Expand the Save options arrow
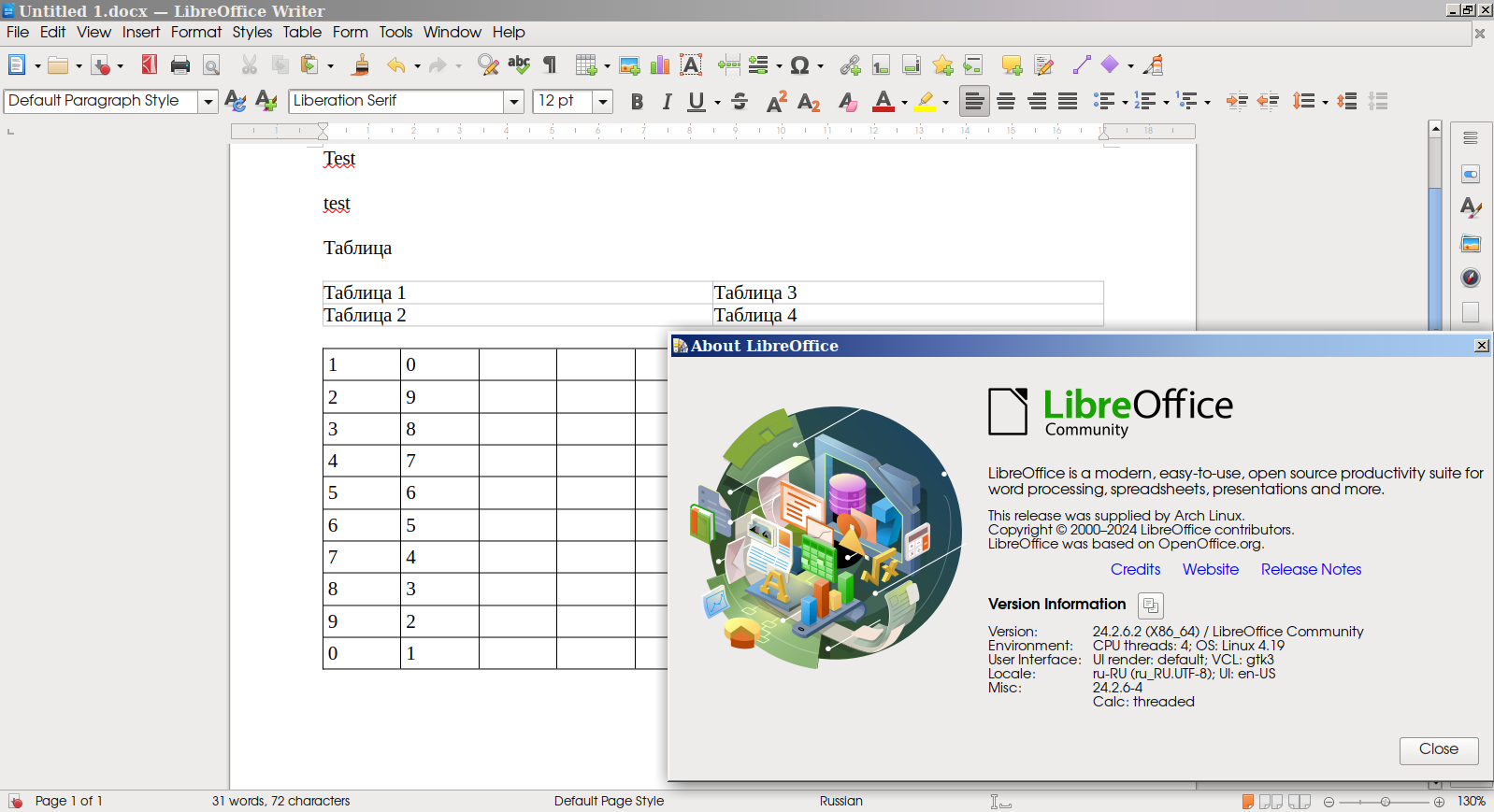 (120, 66)
